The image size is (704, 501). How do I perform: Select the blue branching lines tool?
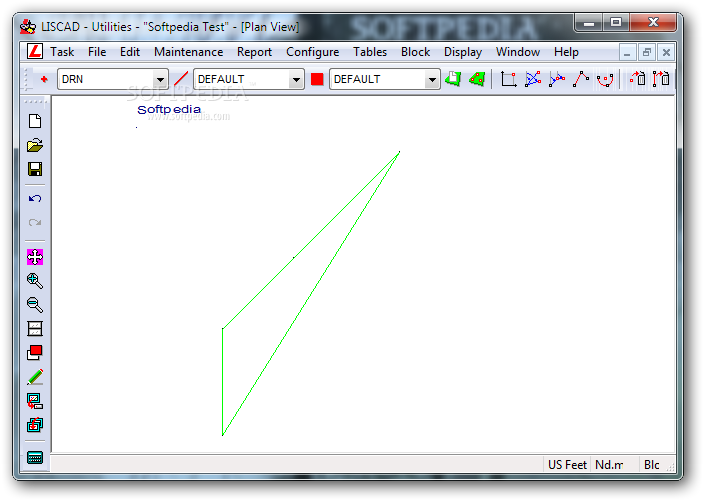[x=557, y=79]
